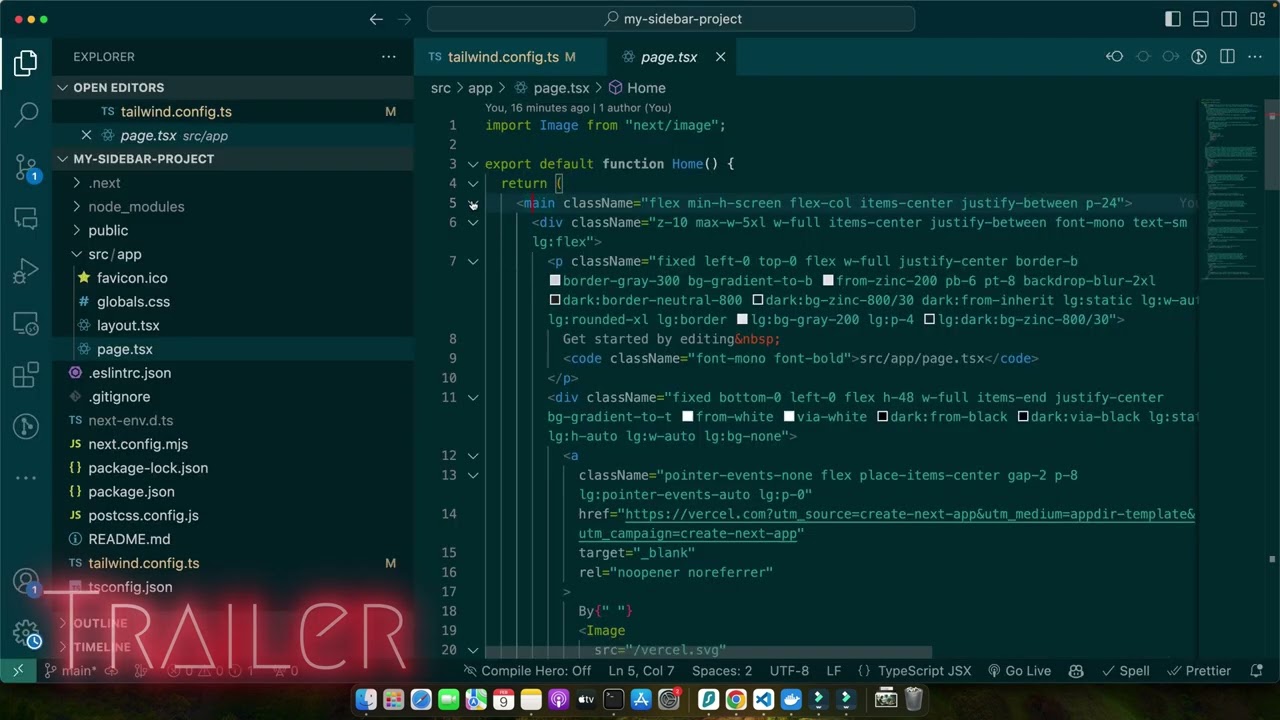
Task: Open the Source Control view
Action: click(x=26, y=167)
